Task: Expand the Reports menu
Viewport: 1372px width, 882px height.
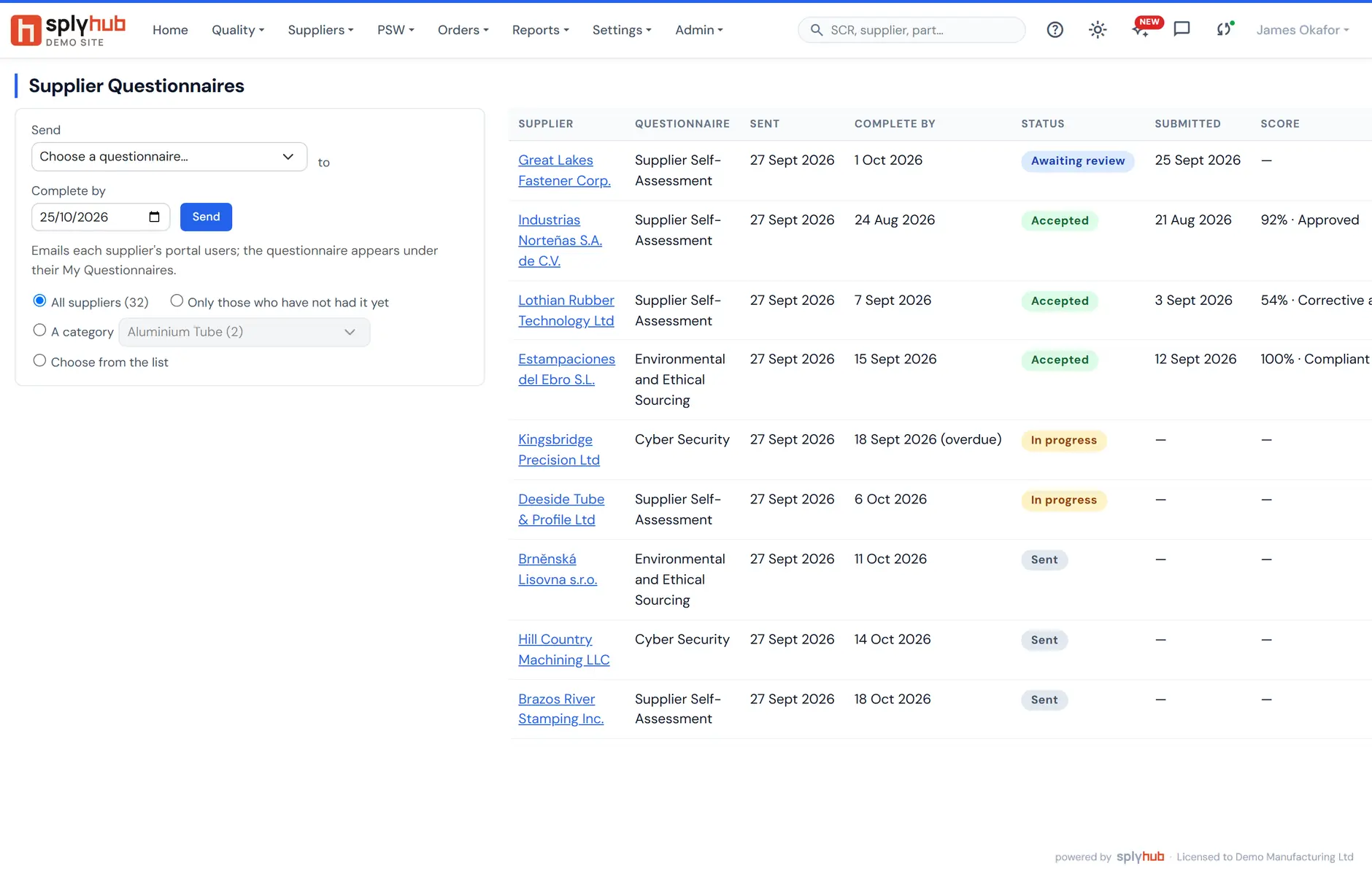Action: click(x=540, y=30)
